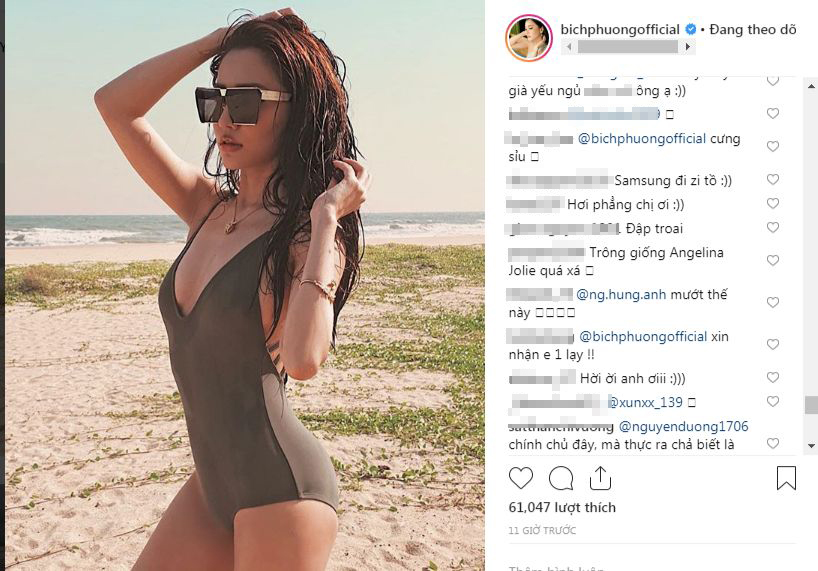Share the post using the share icon
818x571 pixels.
[x=600, y=478]
